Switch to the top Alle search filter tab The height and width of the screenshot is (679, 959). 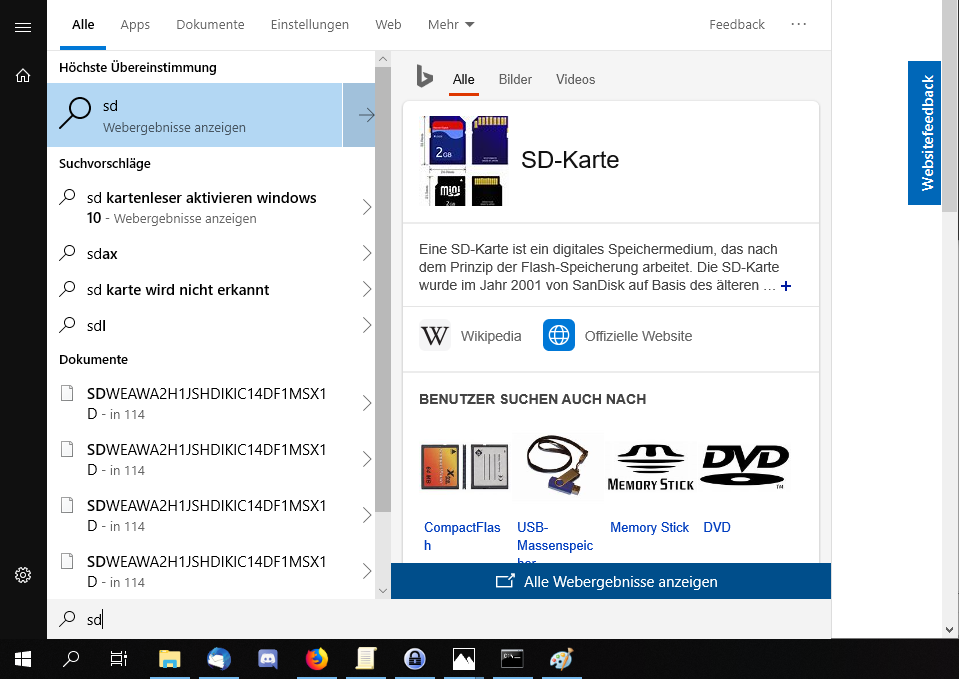(x=83, y=24)
